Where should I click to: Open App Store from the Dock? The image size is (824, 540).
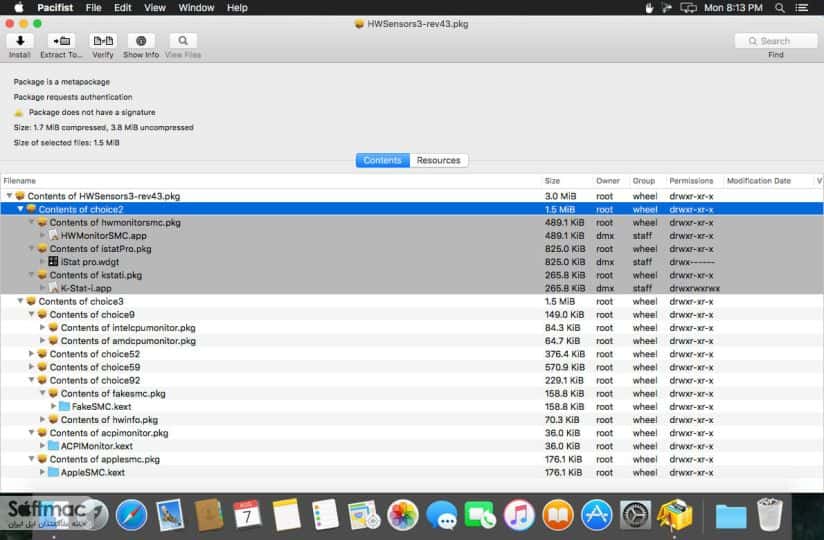(x=596, y=515)
